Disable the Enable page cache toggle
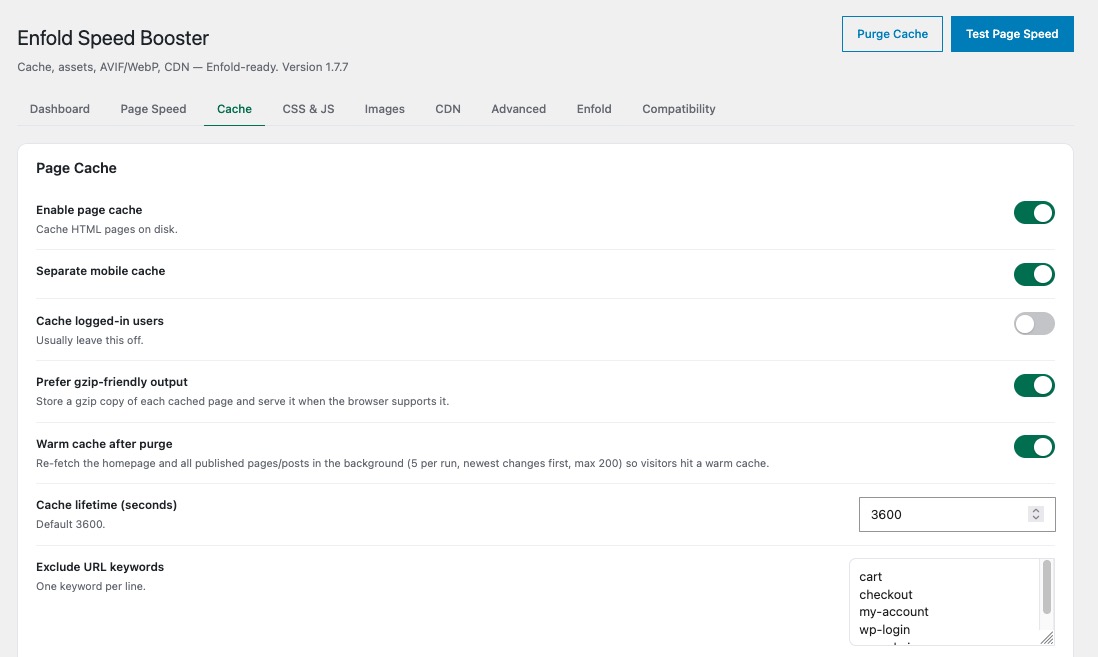 pyautogui.click(x=1034, y=212)
